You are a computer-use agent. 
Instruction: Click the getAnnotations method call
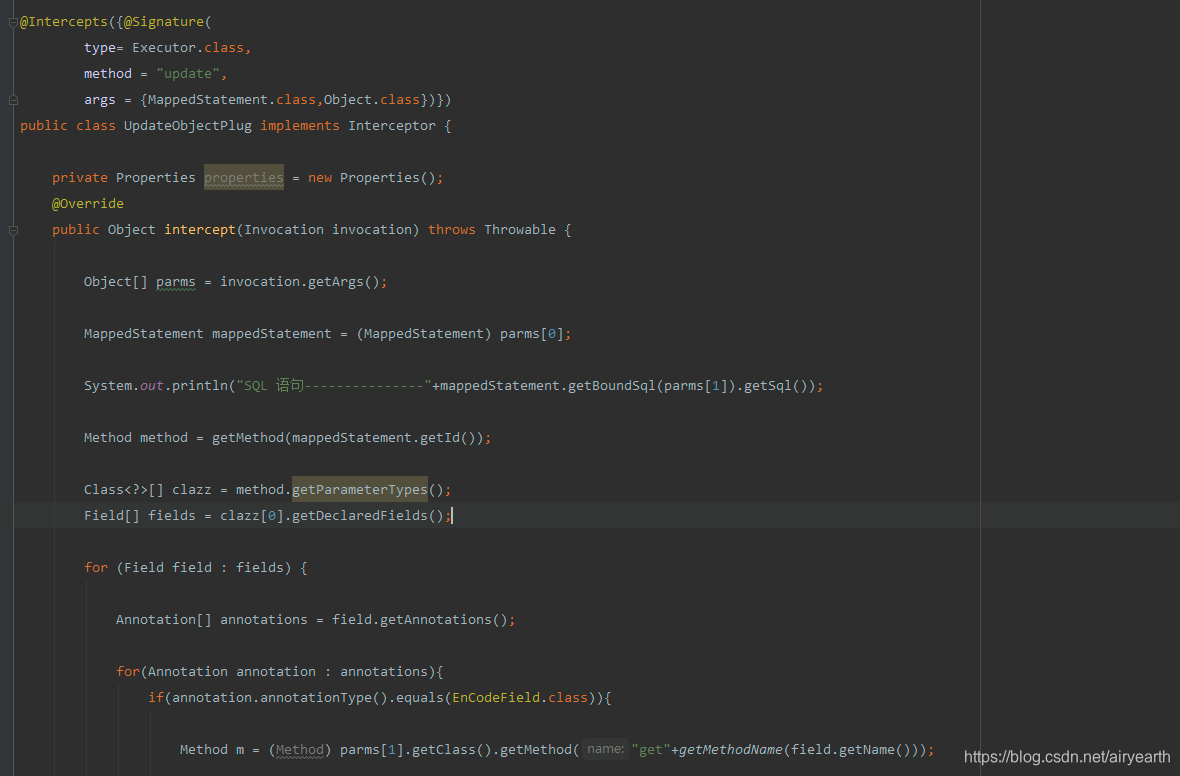click(x=436, y=619)
